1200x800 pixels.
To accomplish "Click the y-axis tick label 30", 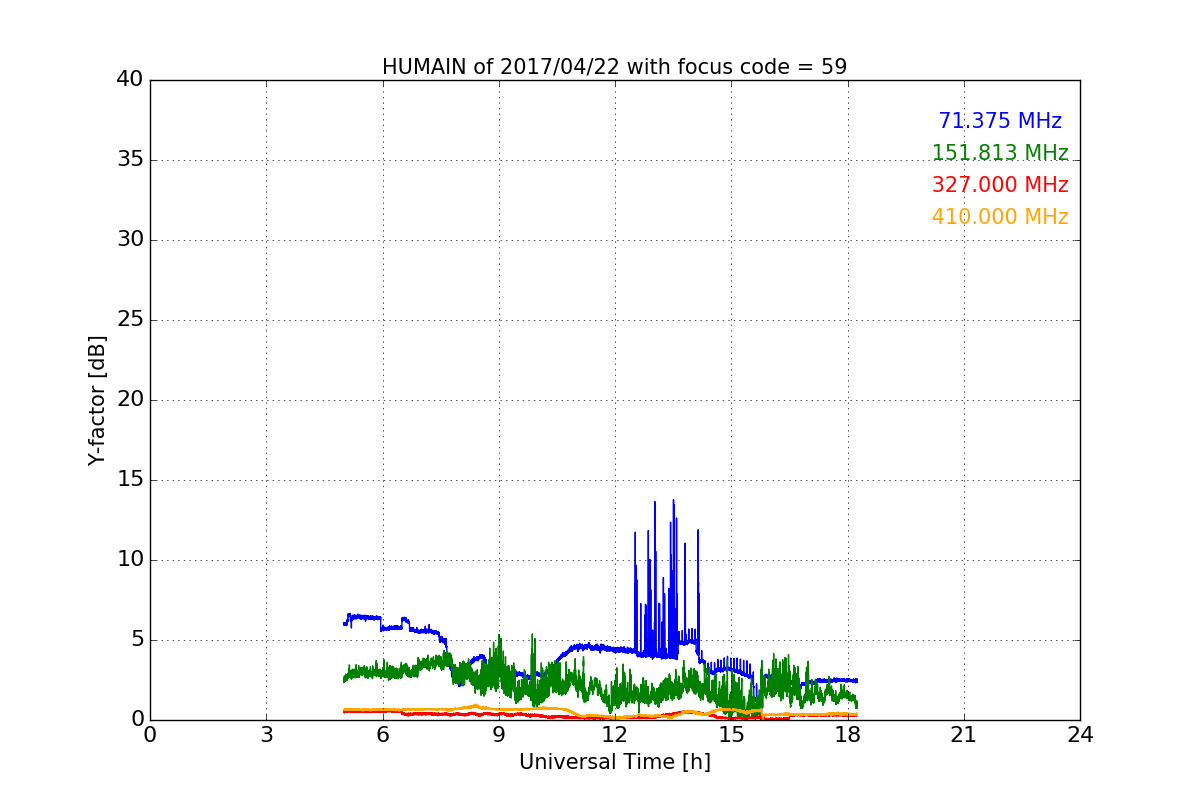I will (130, 240).
